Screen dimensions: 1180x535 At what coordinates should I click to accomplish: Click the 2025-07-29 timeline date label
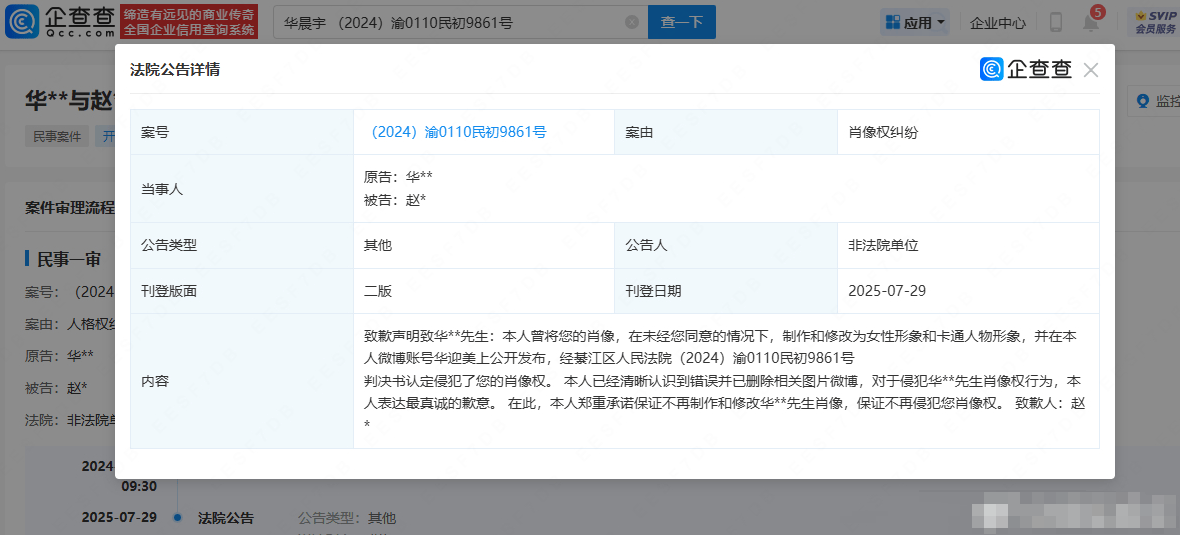click(119, 517)
